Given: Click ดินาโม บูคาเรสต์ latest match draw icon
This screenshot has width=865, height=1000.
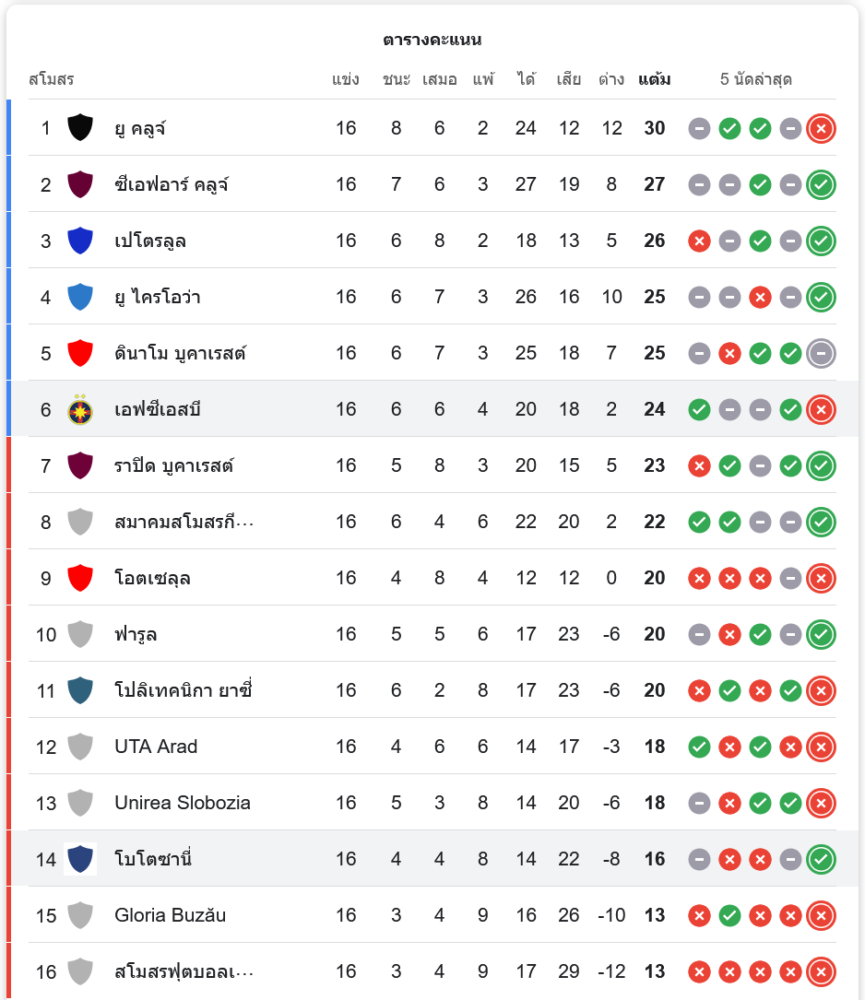Looking at the screenshot, I should pos(821,353).
